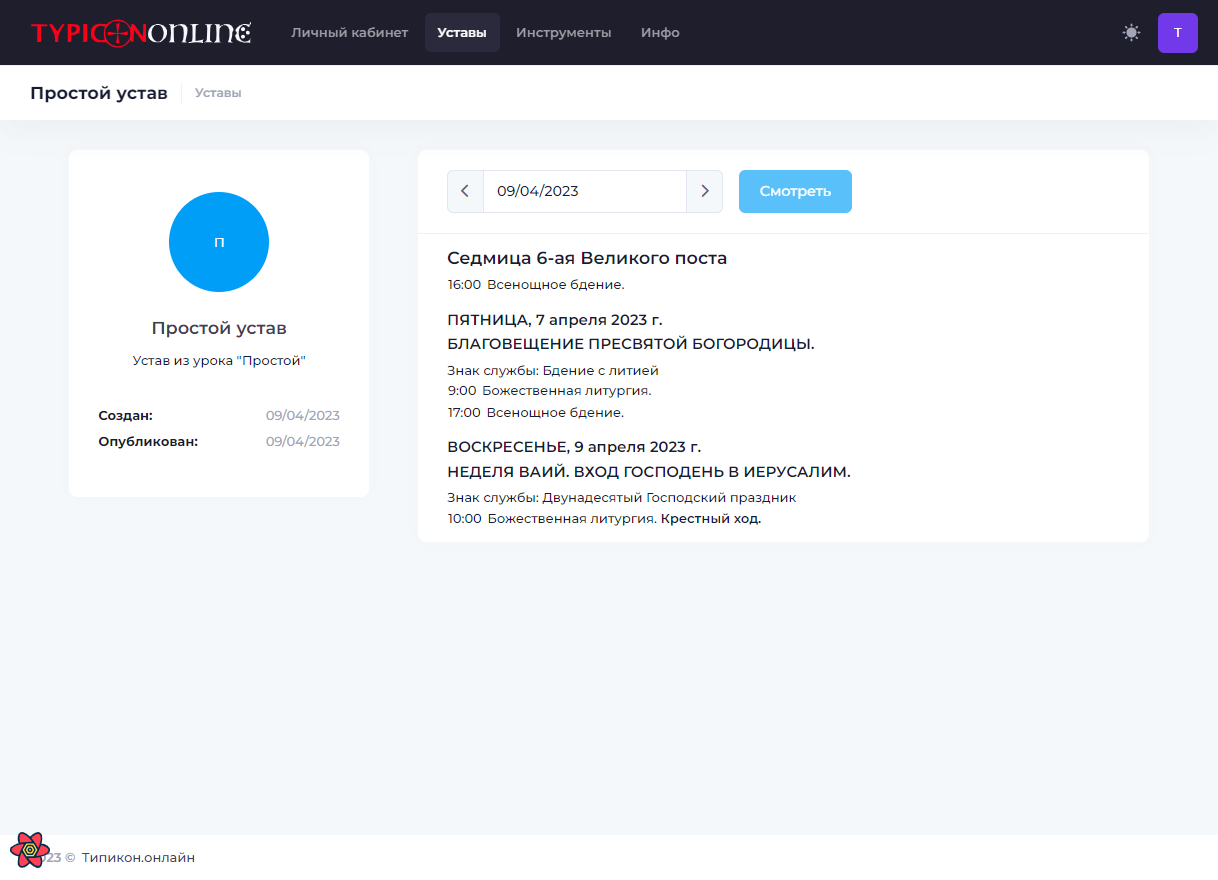Screen dimensions: 1218x880
Task: Click the Смотреть button
Action: [x=795, y=191]
